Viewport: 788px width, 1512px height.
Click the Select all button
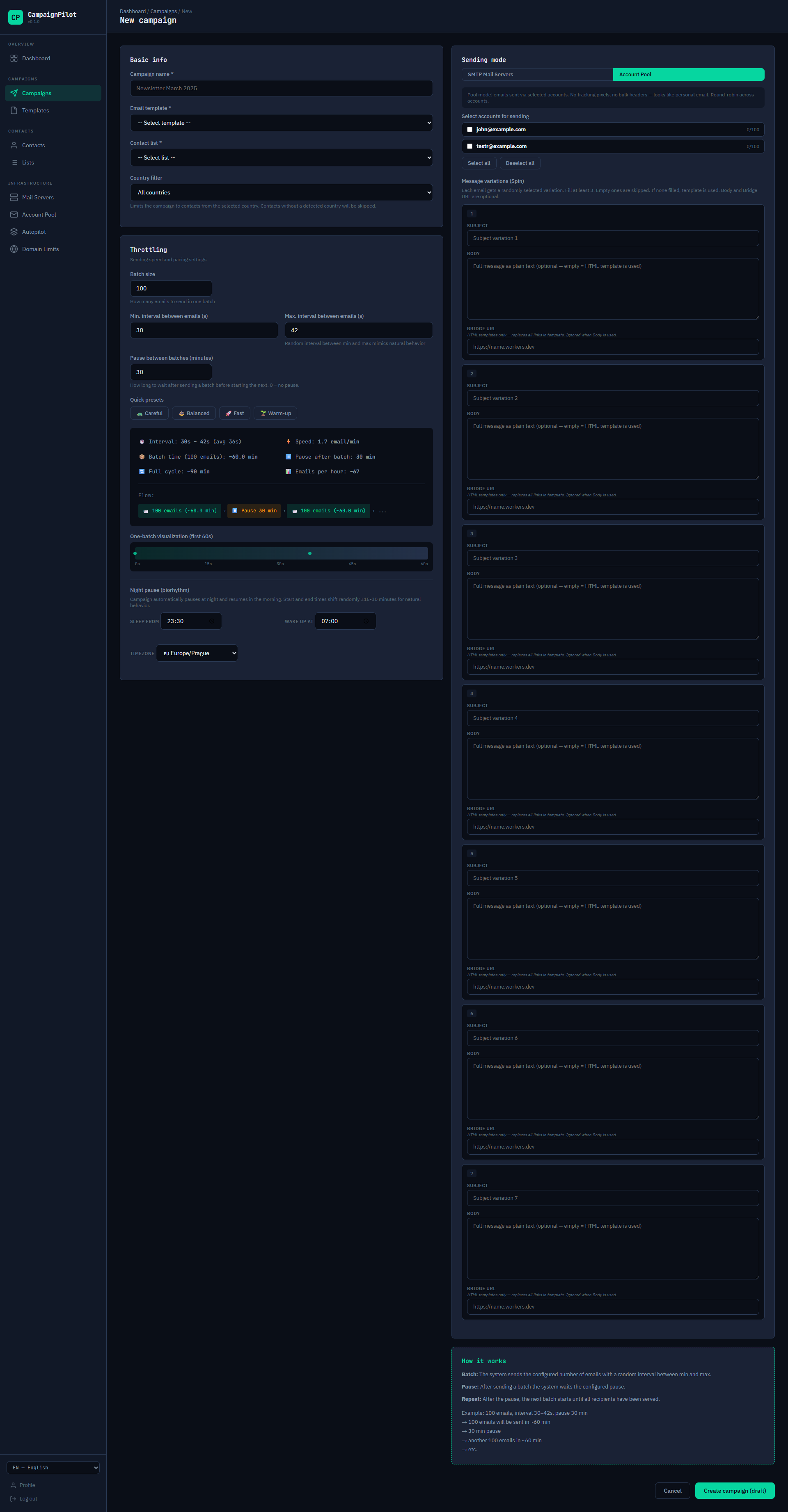tap(479, 163)
